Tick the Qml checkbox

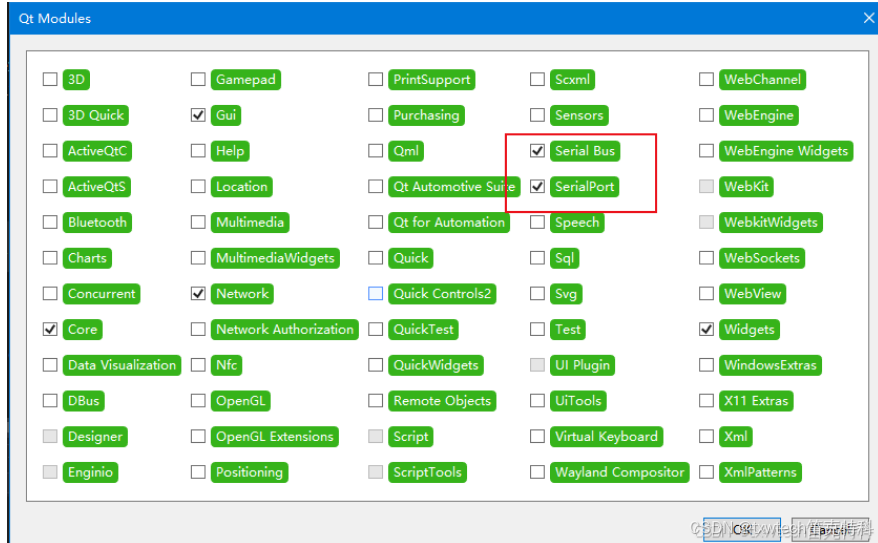375,151
